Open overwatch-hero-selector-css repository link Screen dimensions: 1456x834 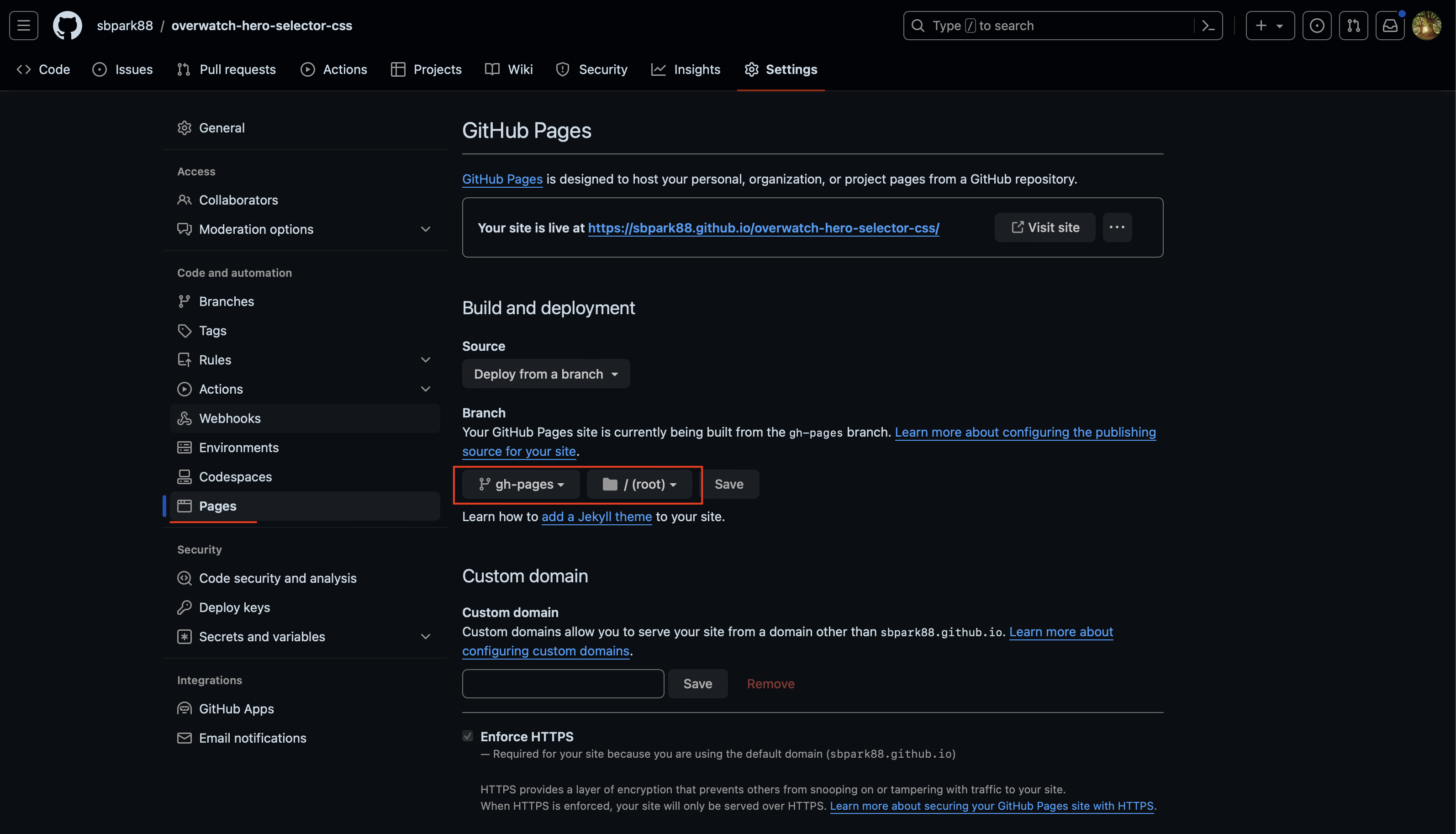click(x=262, y=25)
